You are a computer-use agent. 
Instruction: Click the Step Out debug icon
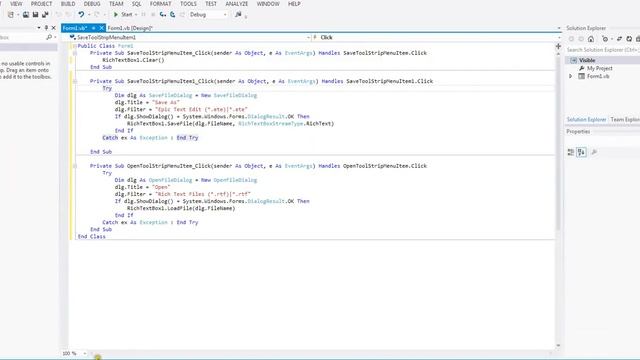point(182,15)
